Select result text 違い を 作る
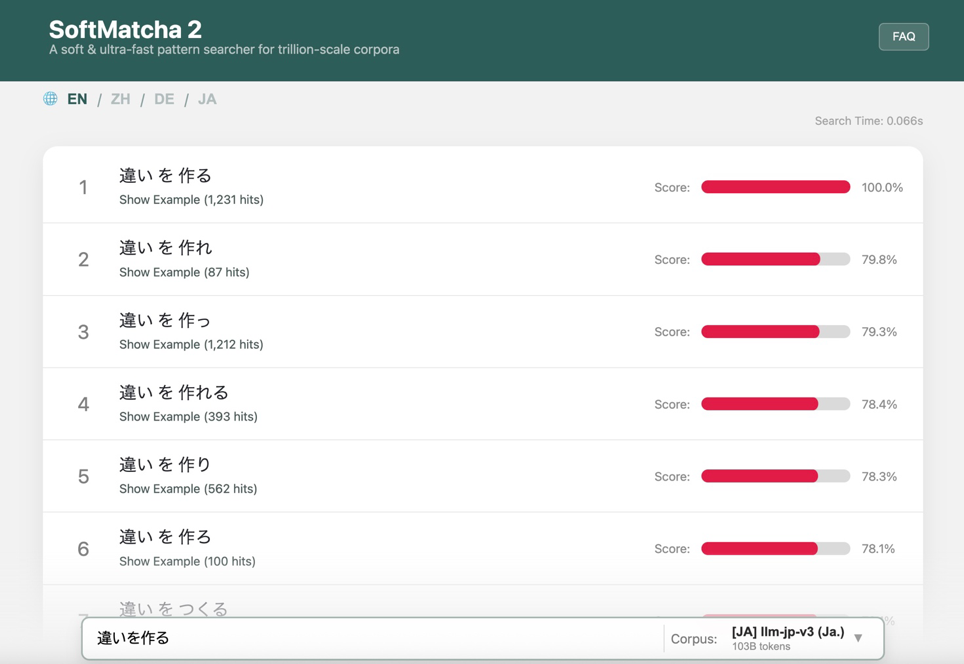Screen dimensions: 964x664 click(165, 176)
